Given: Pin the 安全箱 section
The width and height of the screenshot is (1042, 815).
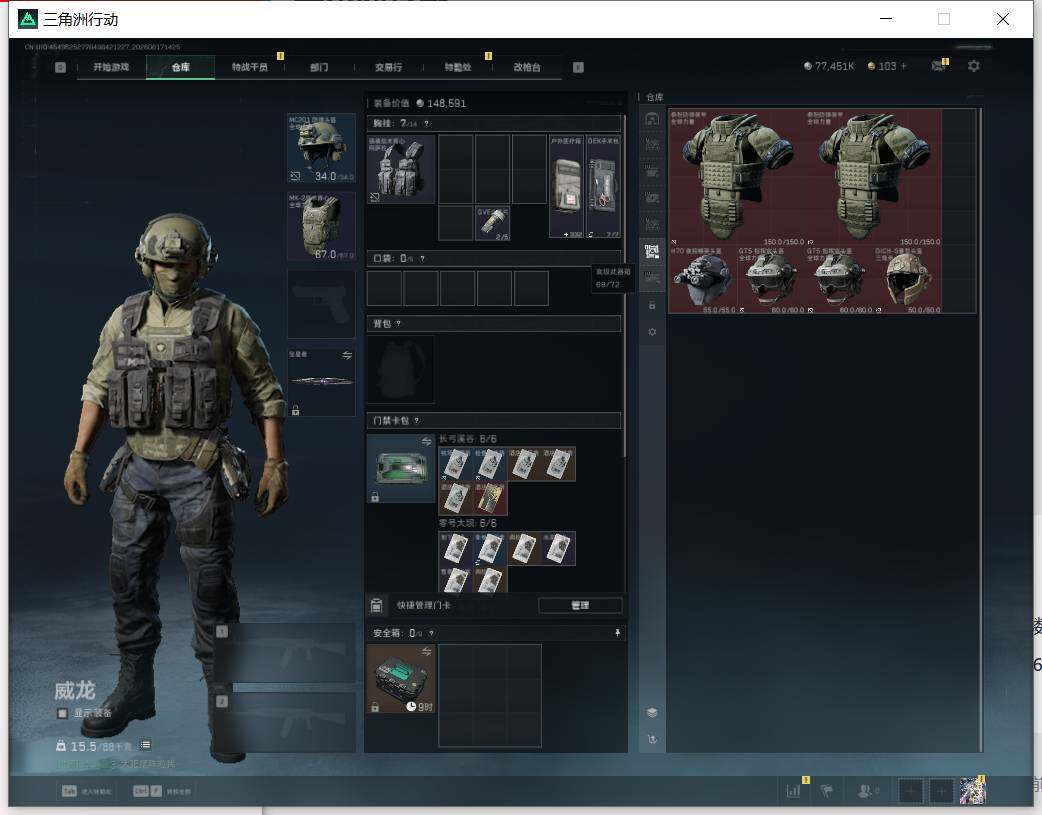Looking at the screenshot, I should [x=617, y=633].
